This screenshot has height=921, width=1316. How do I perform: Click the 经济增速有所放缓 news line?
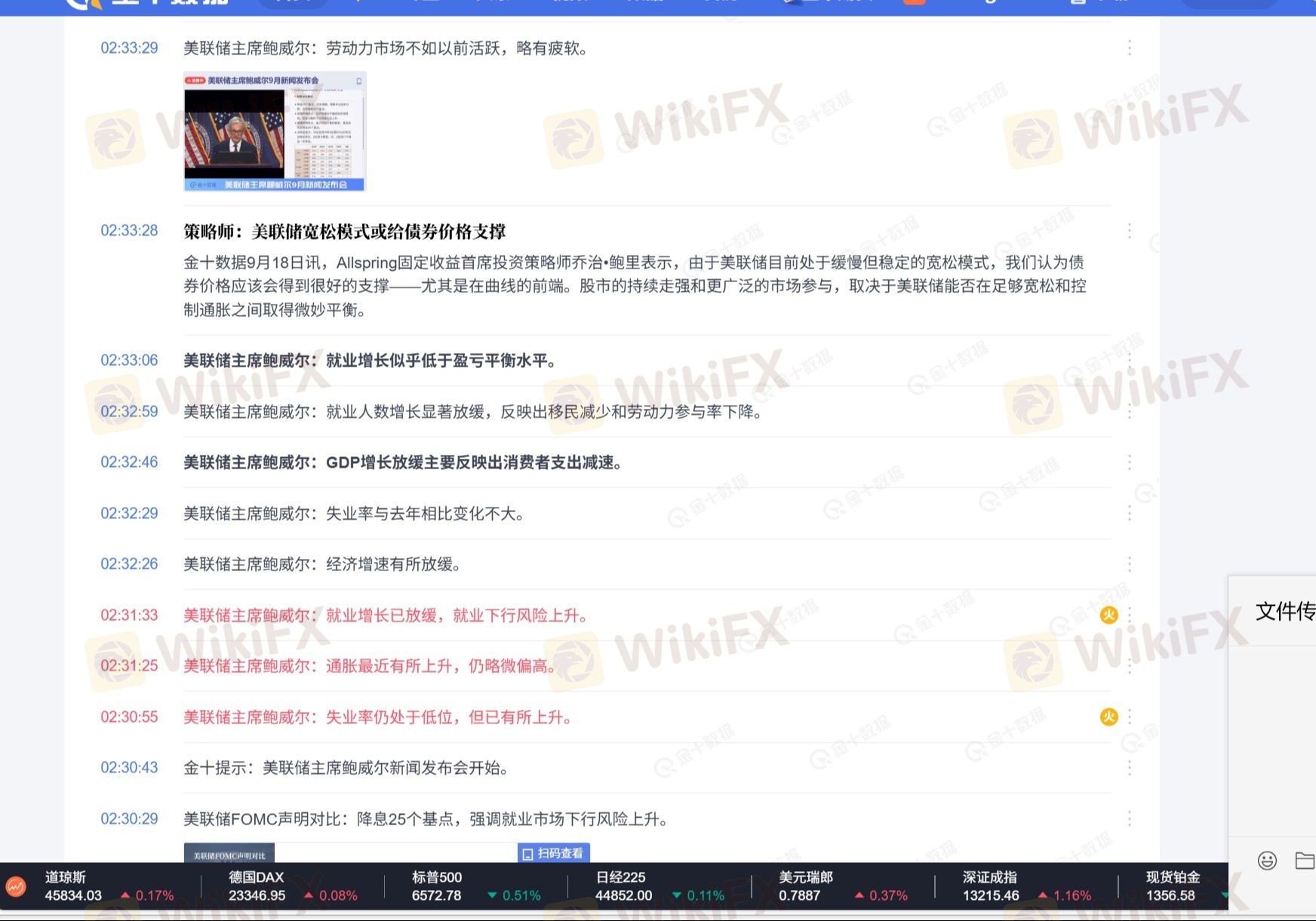[x=322, y=564]
